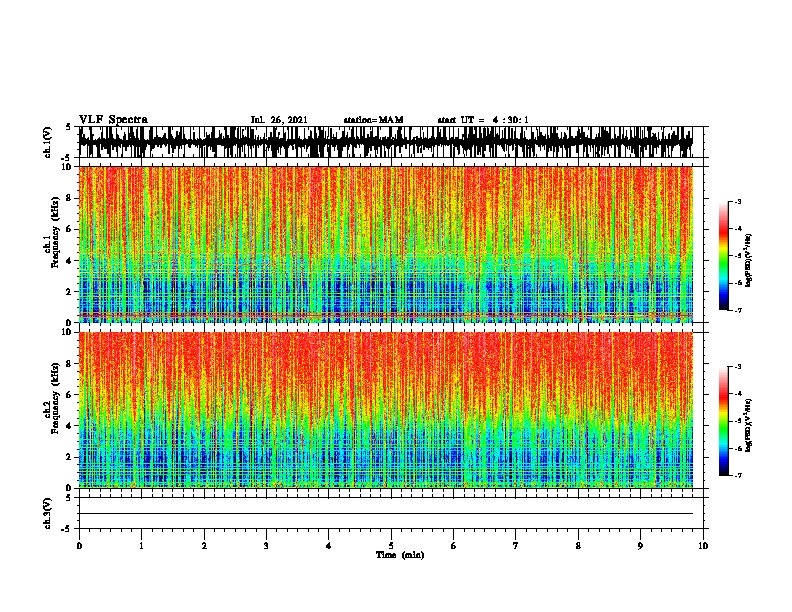This screenshot has height=612, width=792.
Task: Click the "4" time axis tick label
Action: (x=329, y=545)
